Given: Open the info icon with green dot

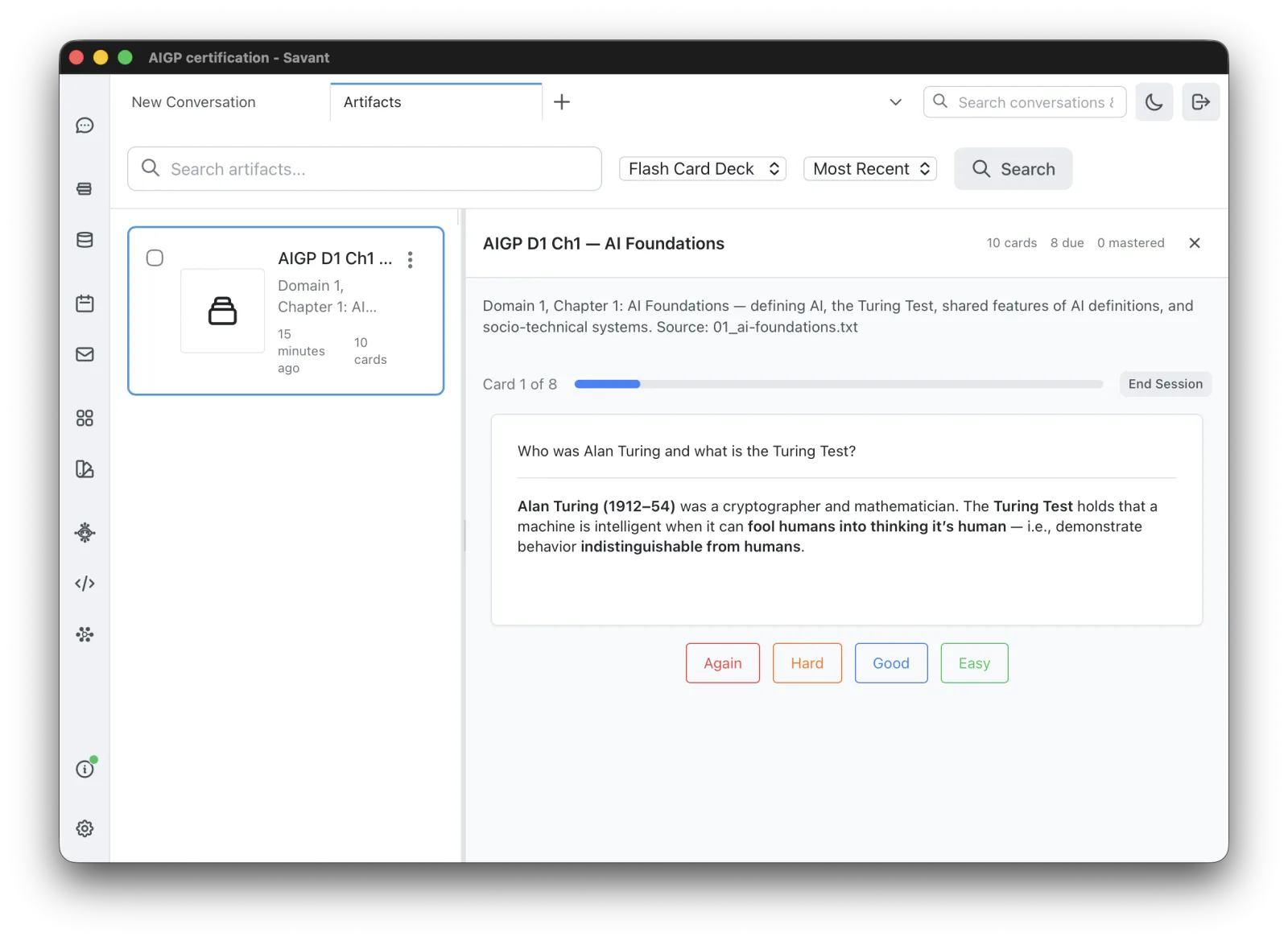Looking at the screenshot, I should pos(85,769).
